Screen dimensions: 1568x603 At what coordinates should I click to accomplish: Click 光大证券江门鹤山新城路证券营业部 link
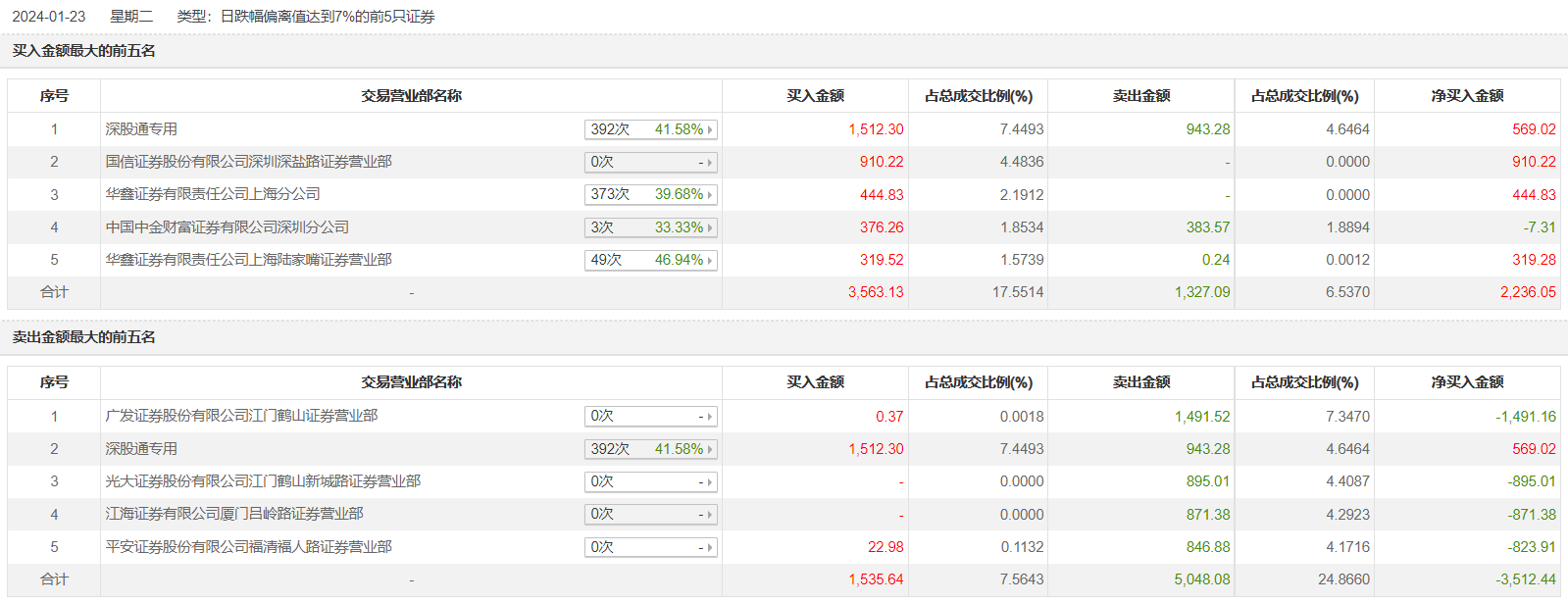(x=263, y=481)
